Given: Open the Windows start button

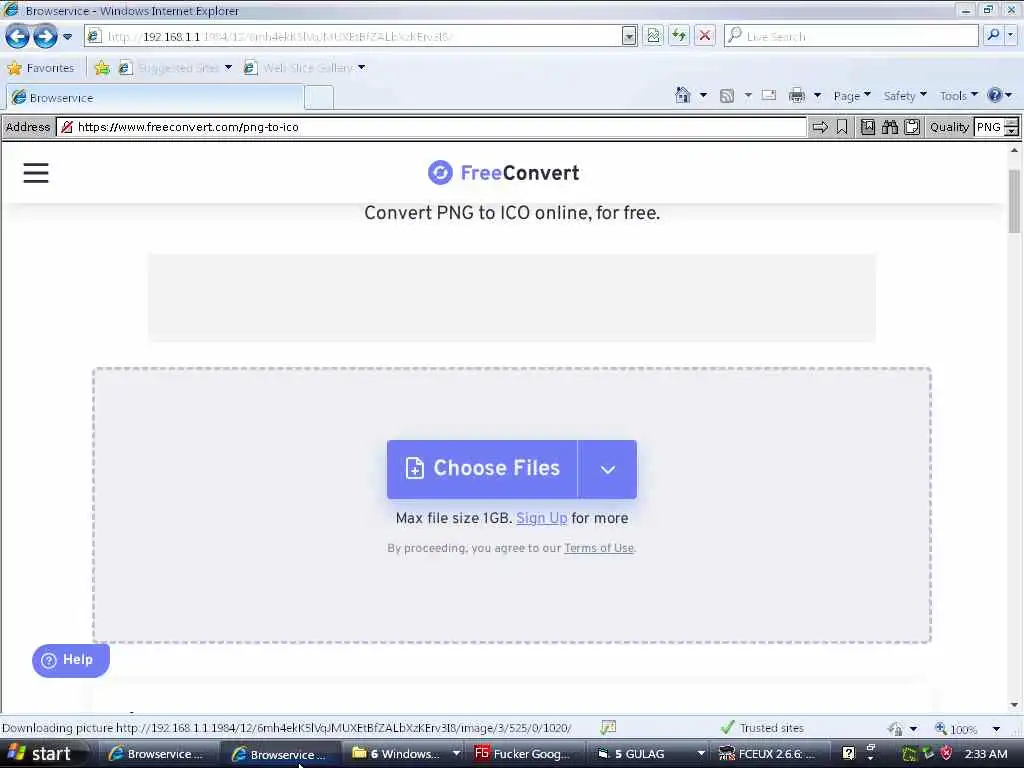Looking at the screenshot, I should click(x=43, y=754).
